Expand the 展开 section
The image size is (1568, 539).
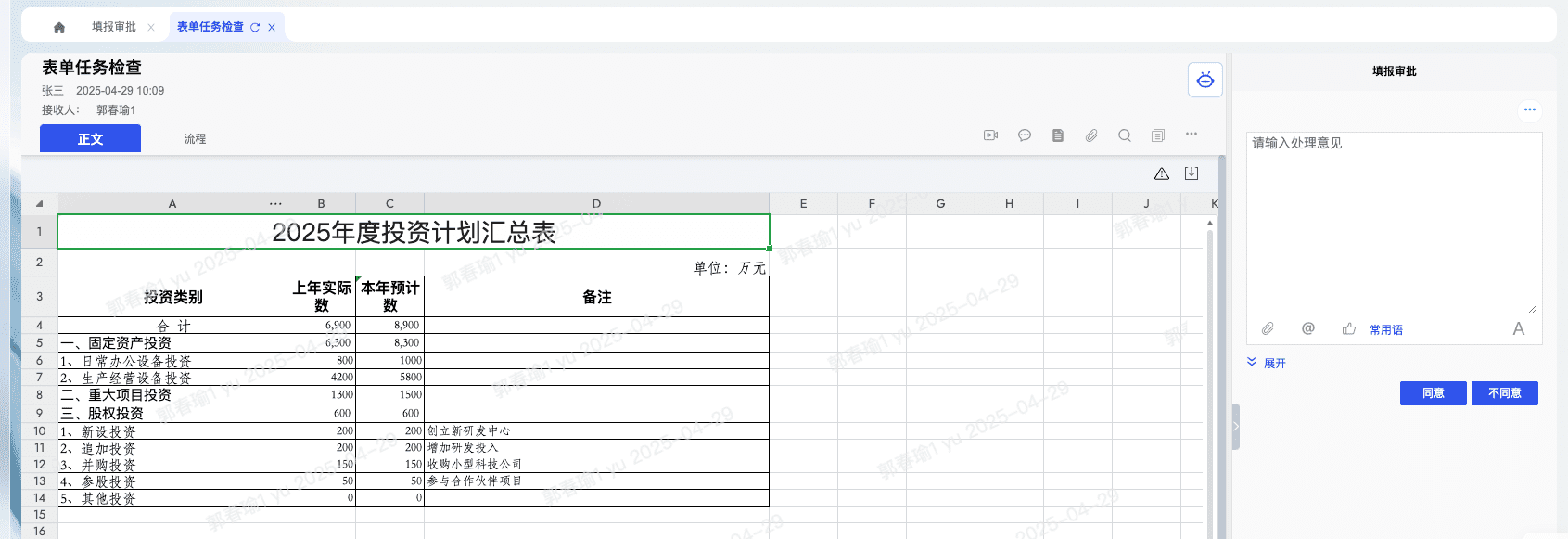point(1267,363)
